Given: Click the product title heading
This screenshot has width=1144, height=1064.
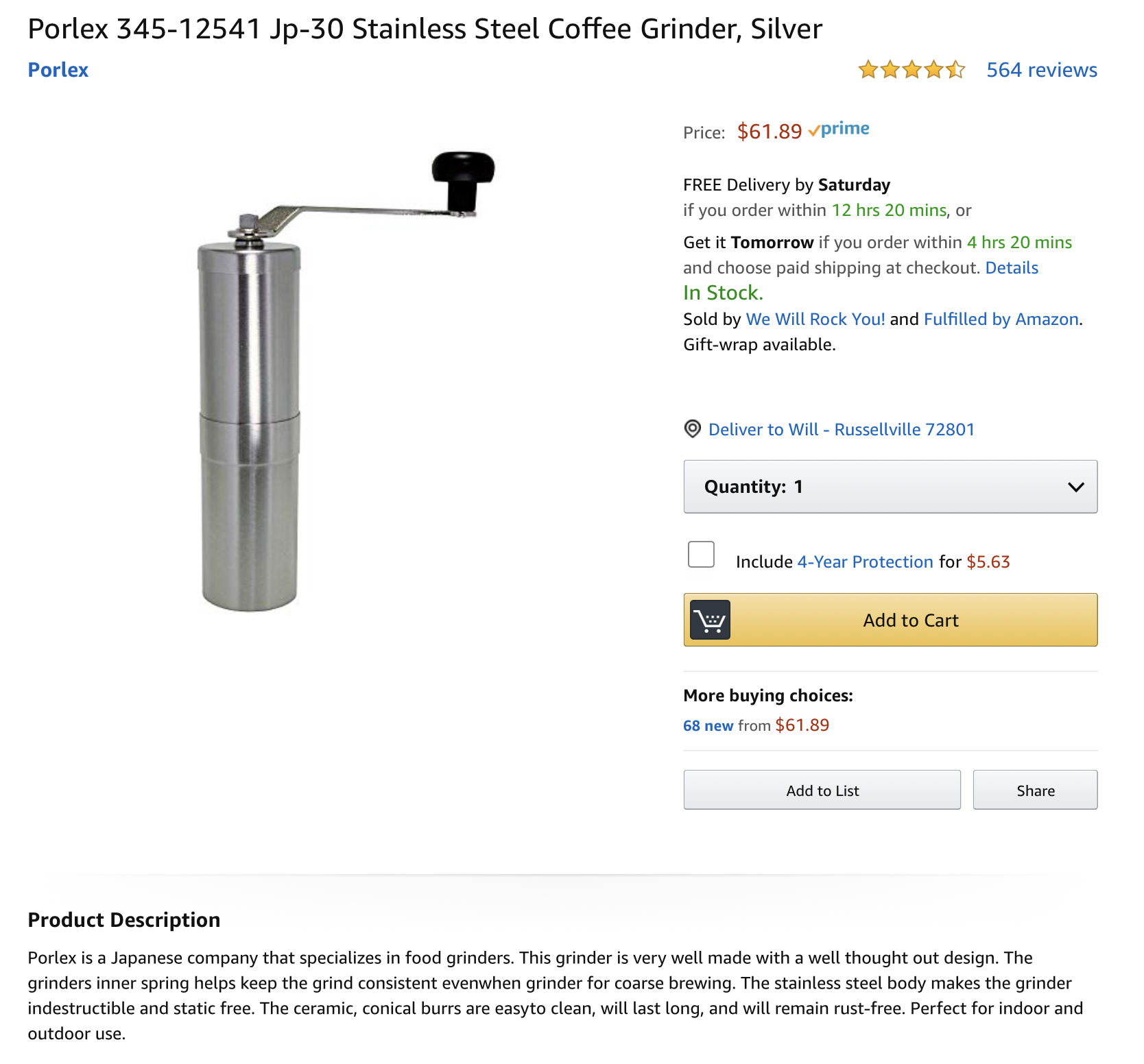Looking at the screenshot, I should pos(425,29).
